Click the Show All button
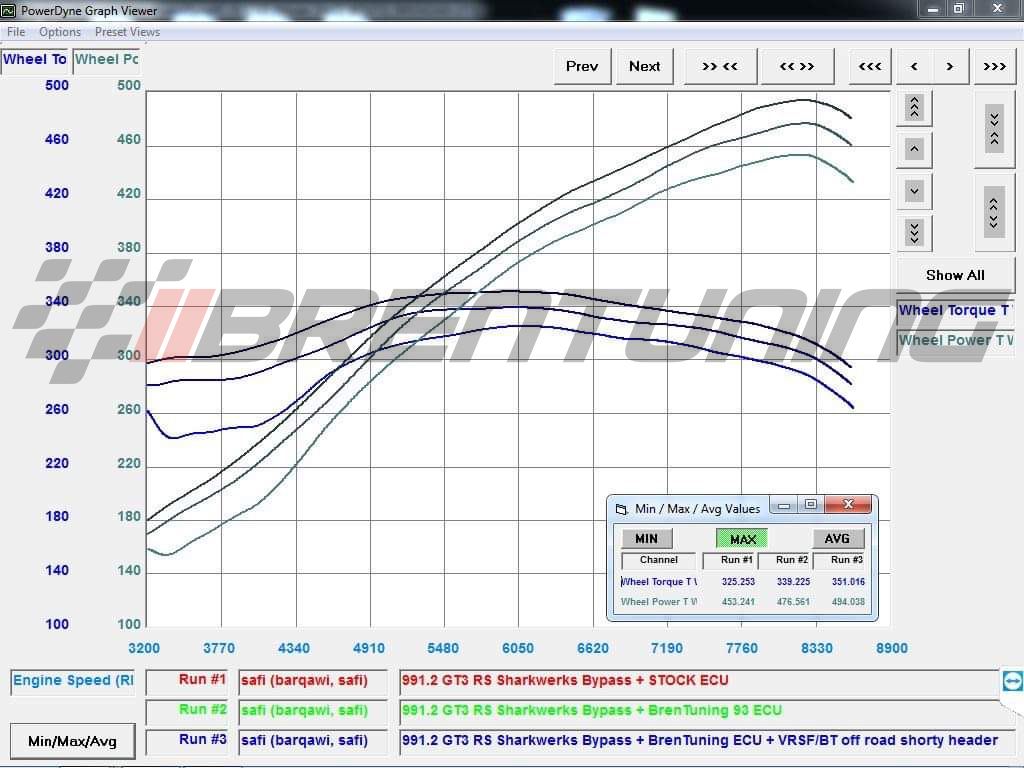Image resolution: width=1024 pixels, height=768 pixels. (955, 275)
